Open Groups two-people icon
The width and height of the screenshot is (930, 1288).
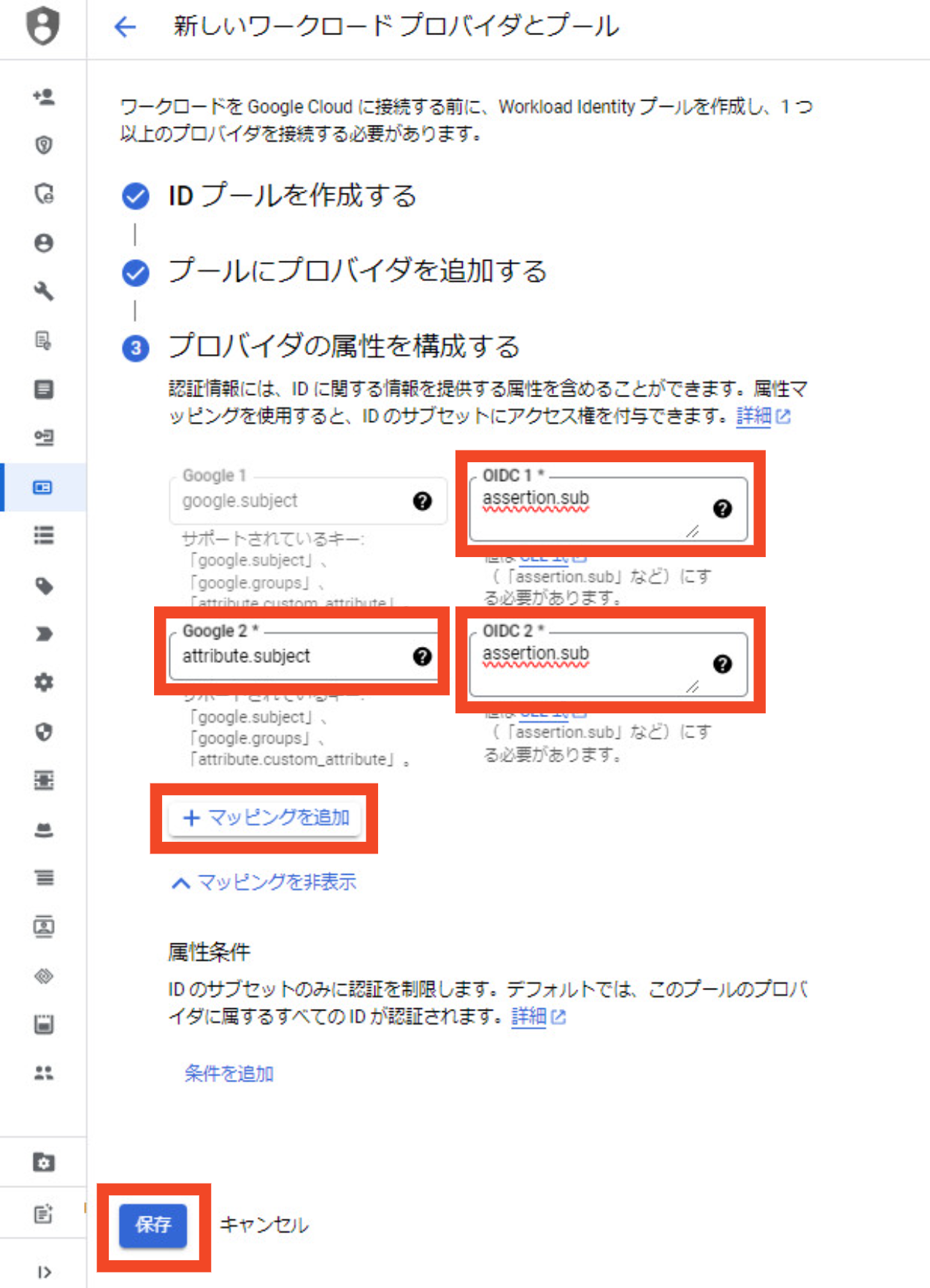[44, 1073]
